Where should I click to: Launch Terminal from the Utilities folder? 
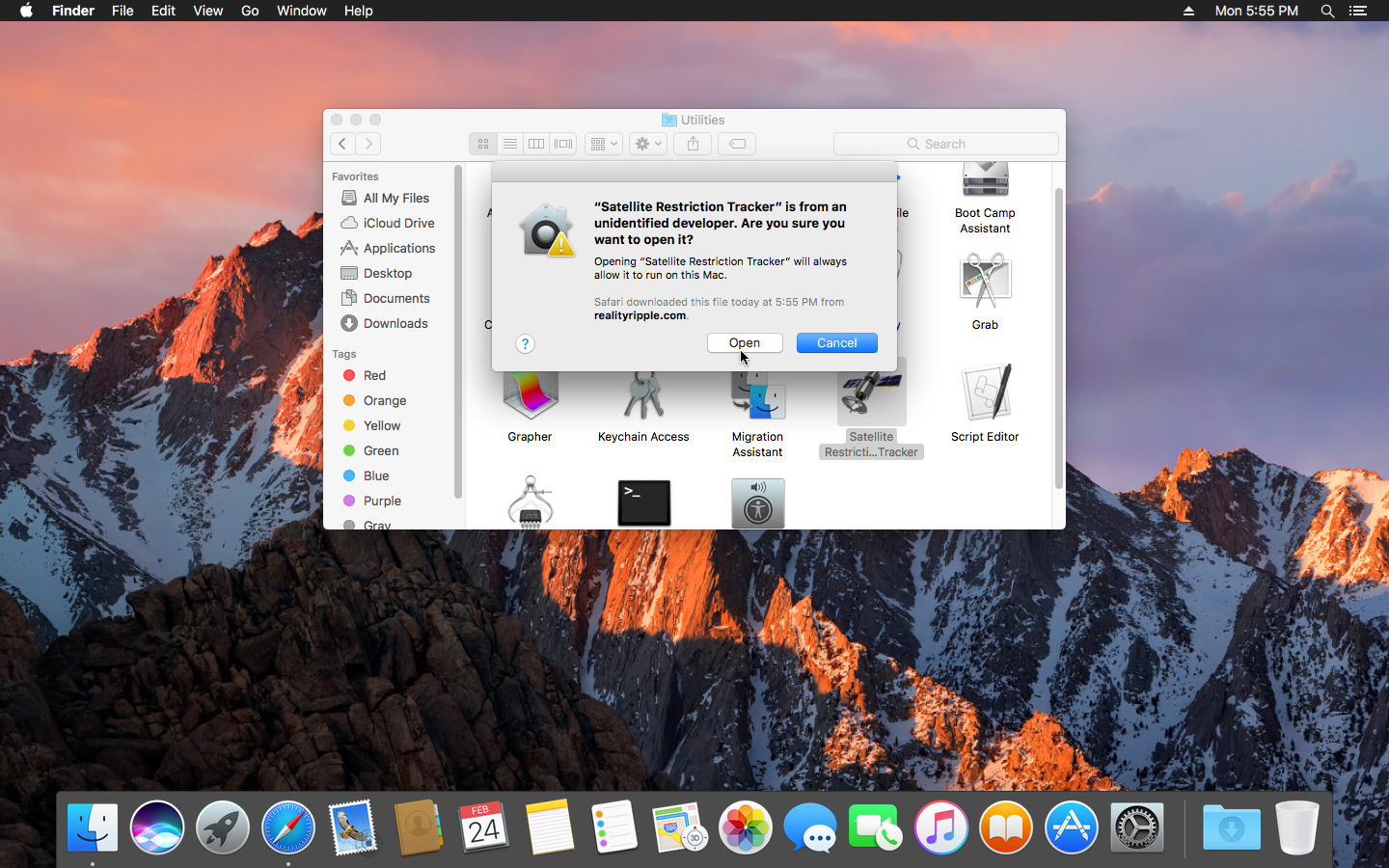(642, 502)
